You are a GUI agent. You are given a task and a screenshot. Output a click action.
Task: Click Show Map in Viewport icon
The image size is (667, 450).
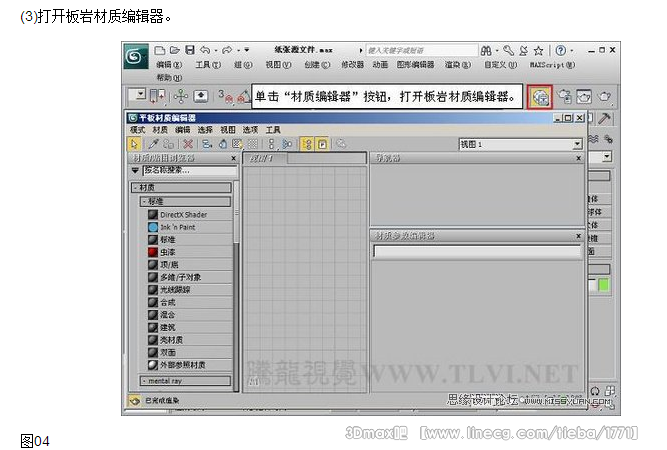pos(237,144)
